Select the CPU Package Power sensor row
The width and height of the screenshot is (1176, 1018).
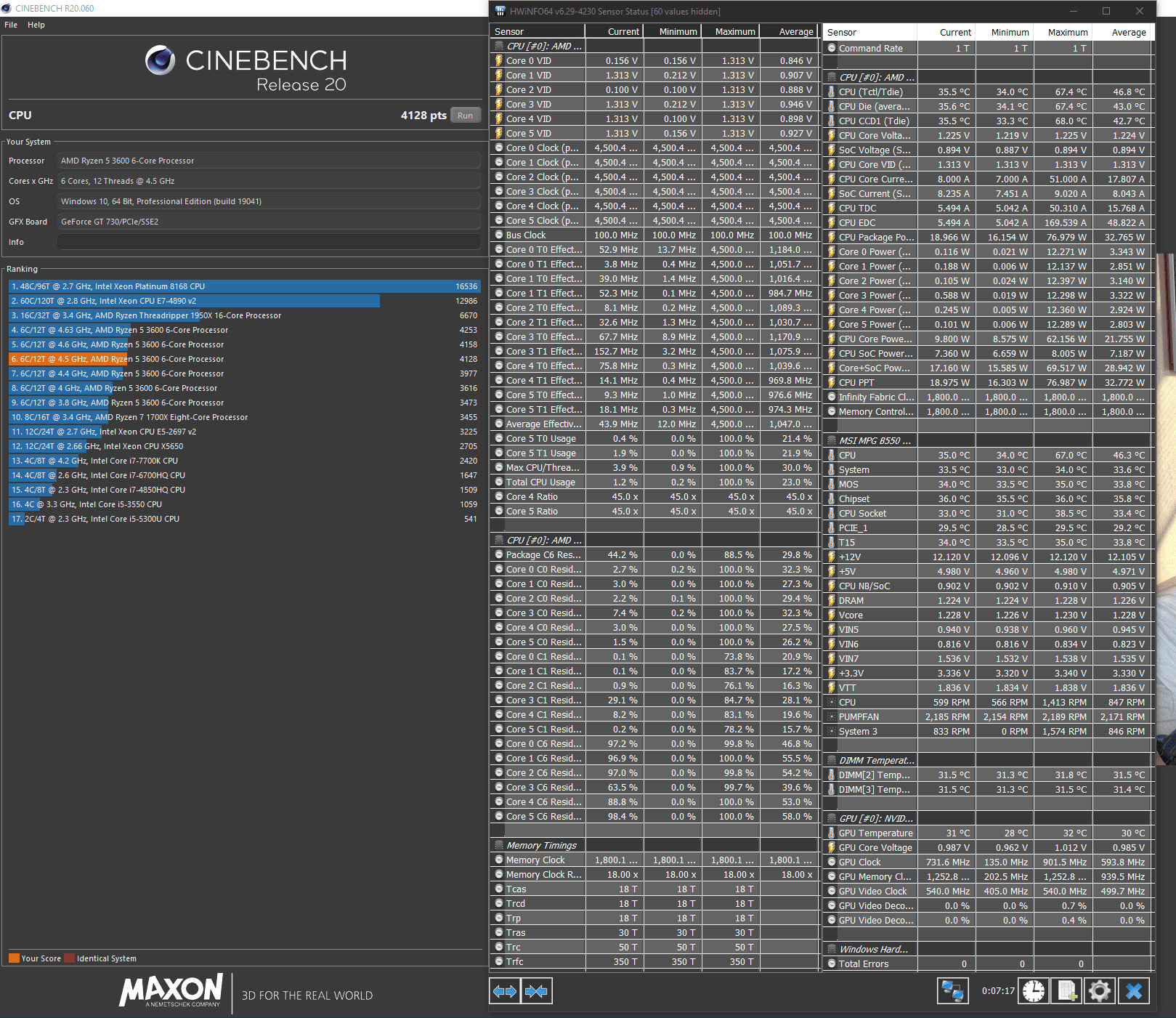click(x=988, y=238)
